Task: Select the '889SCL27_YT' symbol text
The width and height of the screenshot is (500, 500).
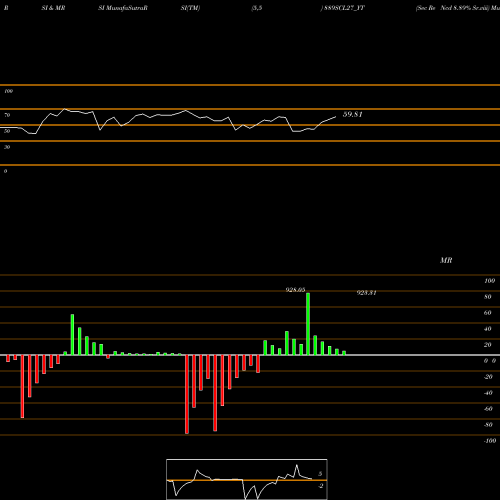Action: coord(344,8)
